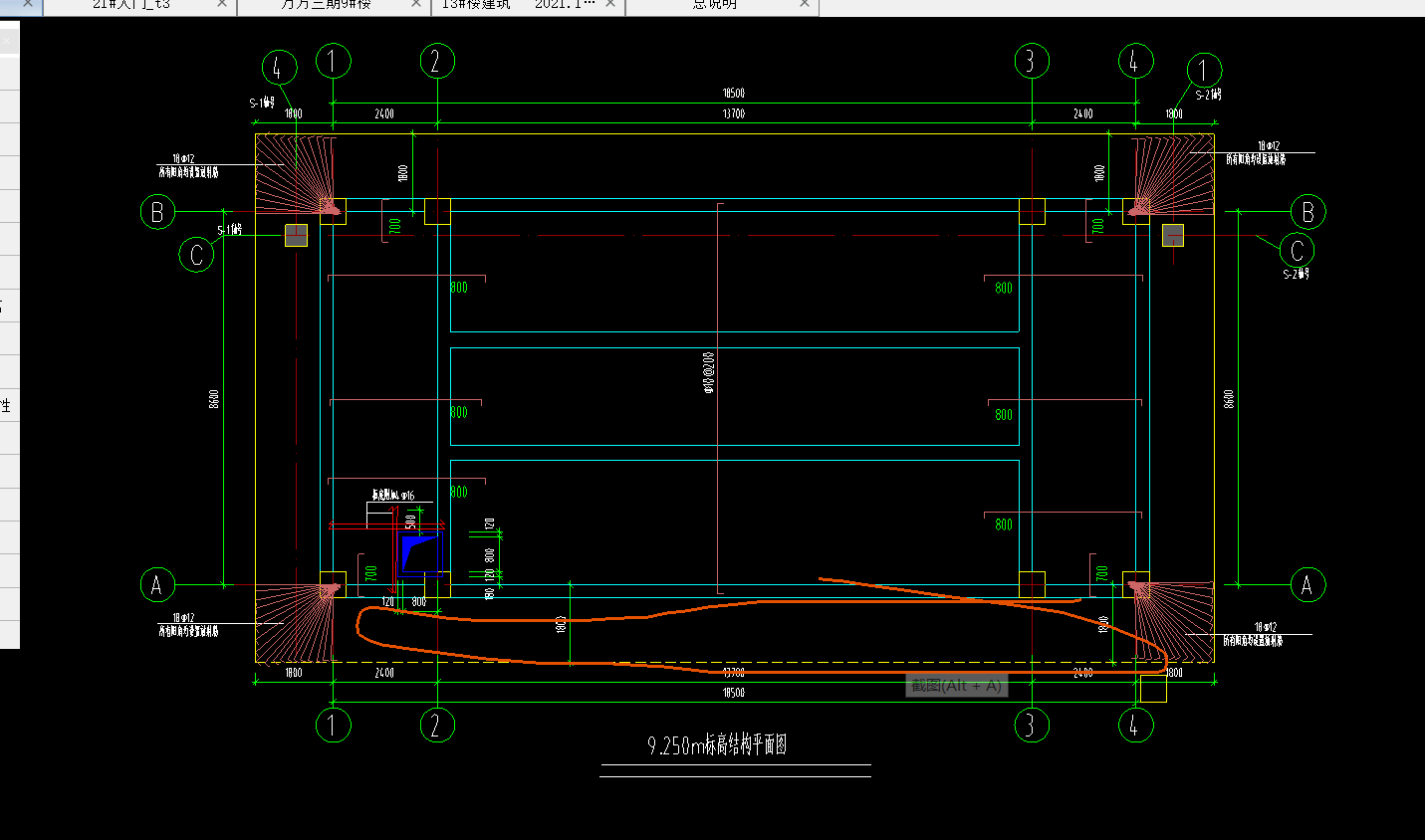The image size is (1425, 840).
Task: Select the top 18500 overall dimension text
Action: click(734, 94)
